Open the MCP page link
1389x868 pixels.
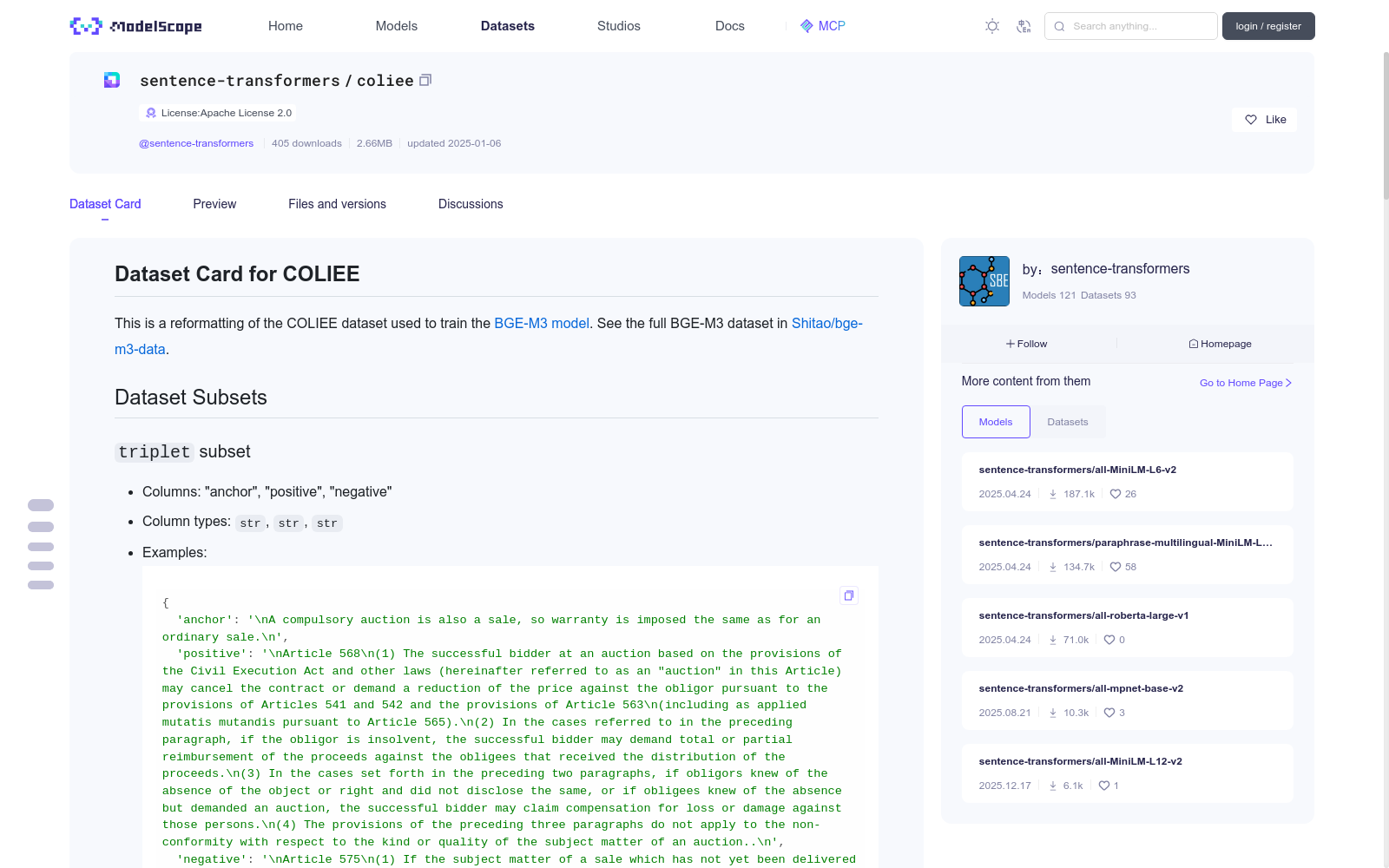(832, 26)
